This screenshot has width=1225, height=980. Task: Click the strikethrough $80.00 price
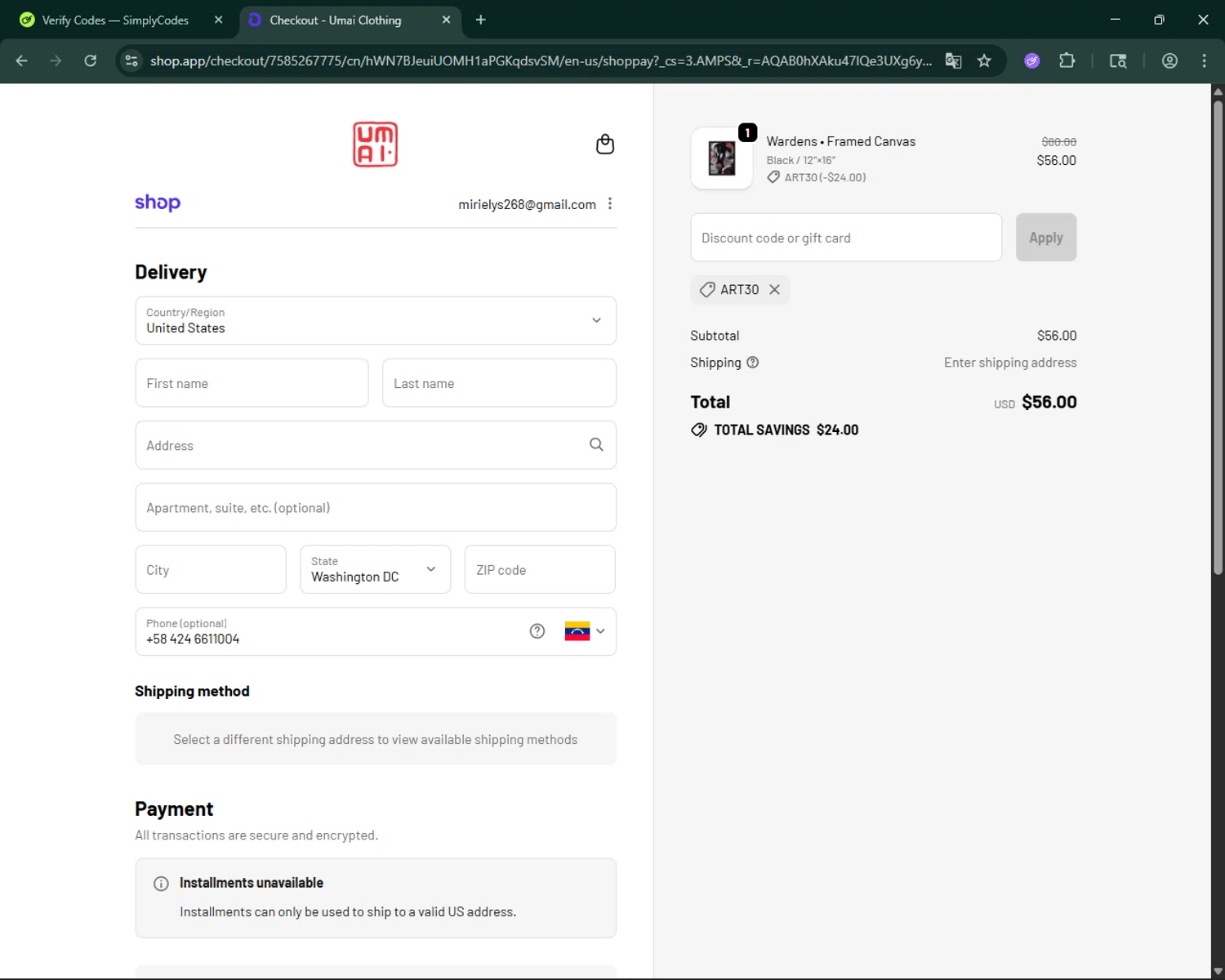point(1058,142)
